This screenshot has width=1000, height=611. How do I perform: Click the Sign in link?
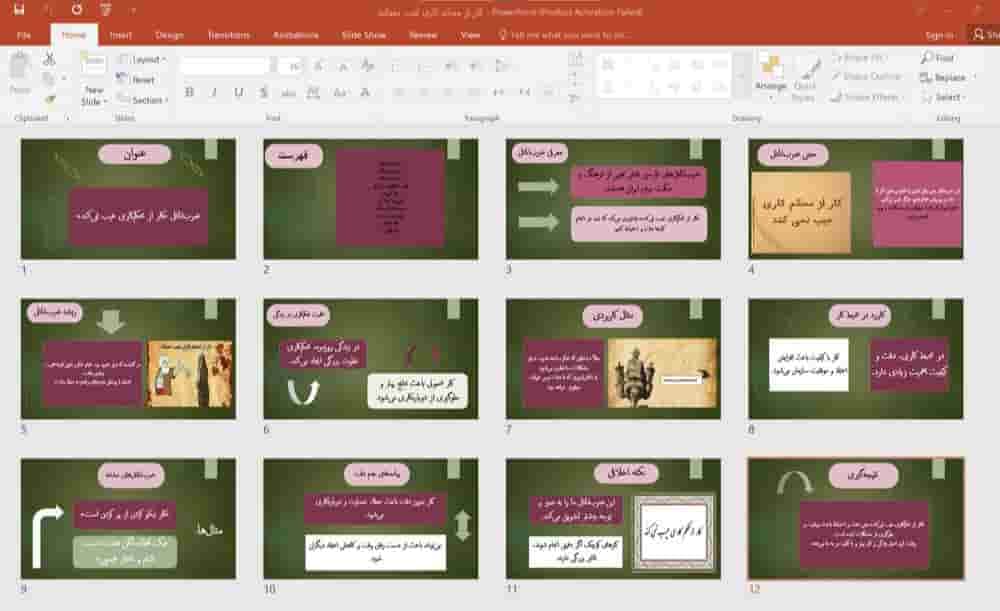pos(939,35)
